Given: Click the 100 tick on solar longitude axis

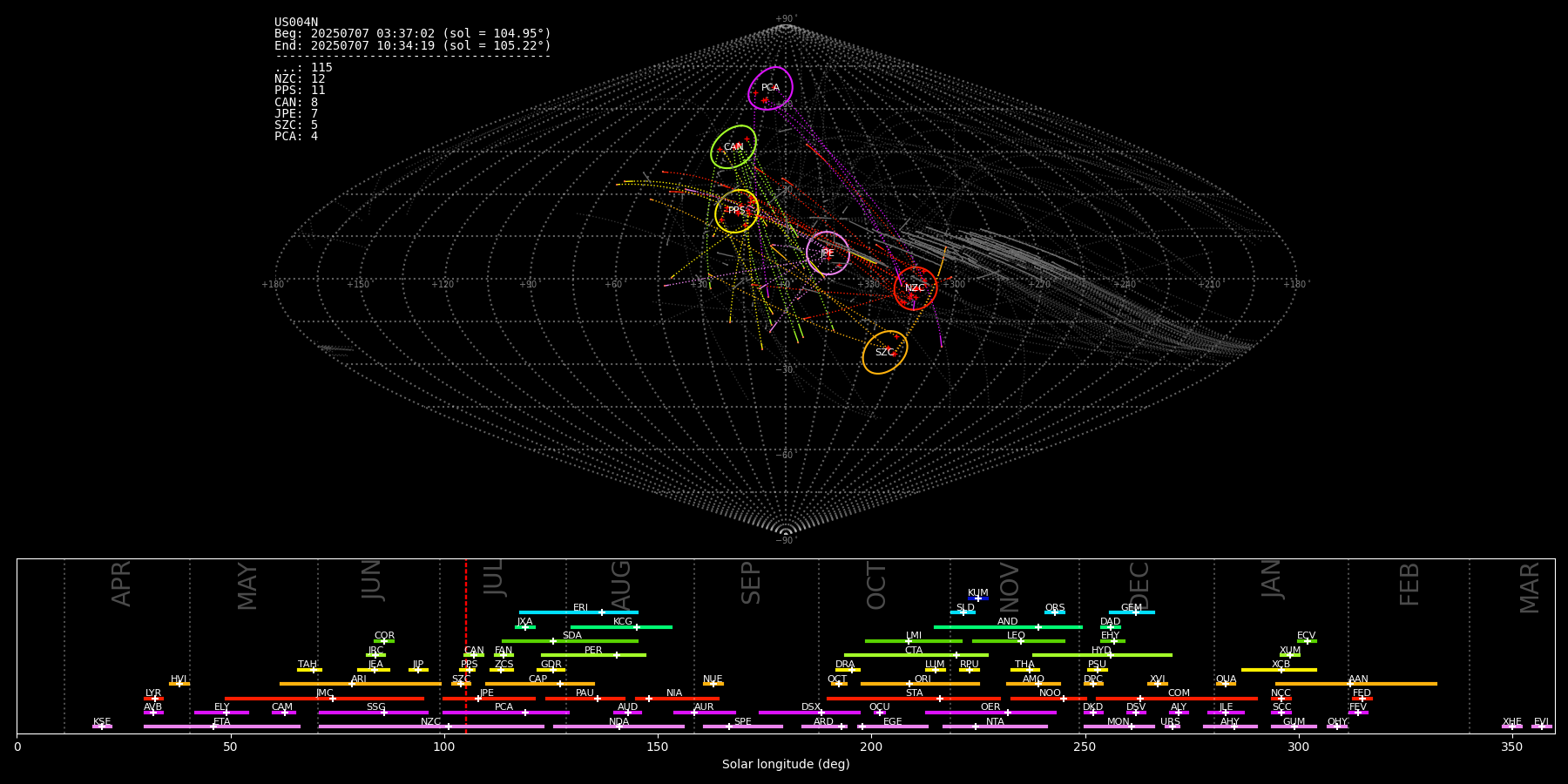Looking at the screenshot, I should [444, 747].
